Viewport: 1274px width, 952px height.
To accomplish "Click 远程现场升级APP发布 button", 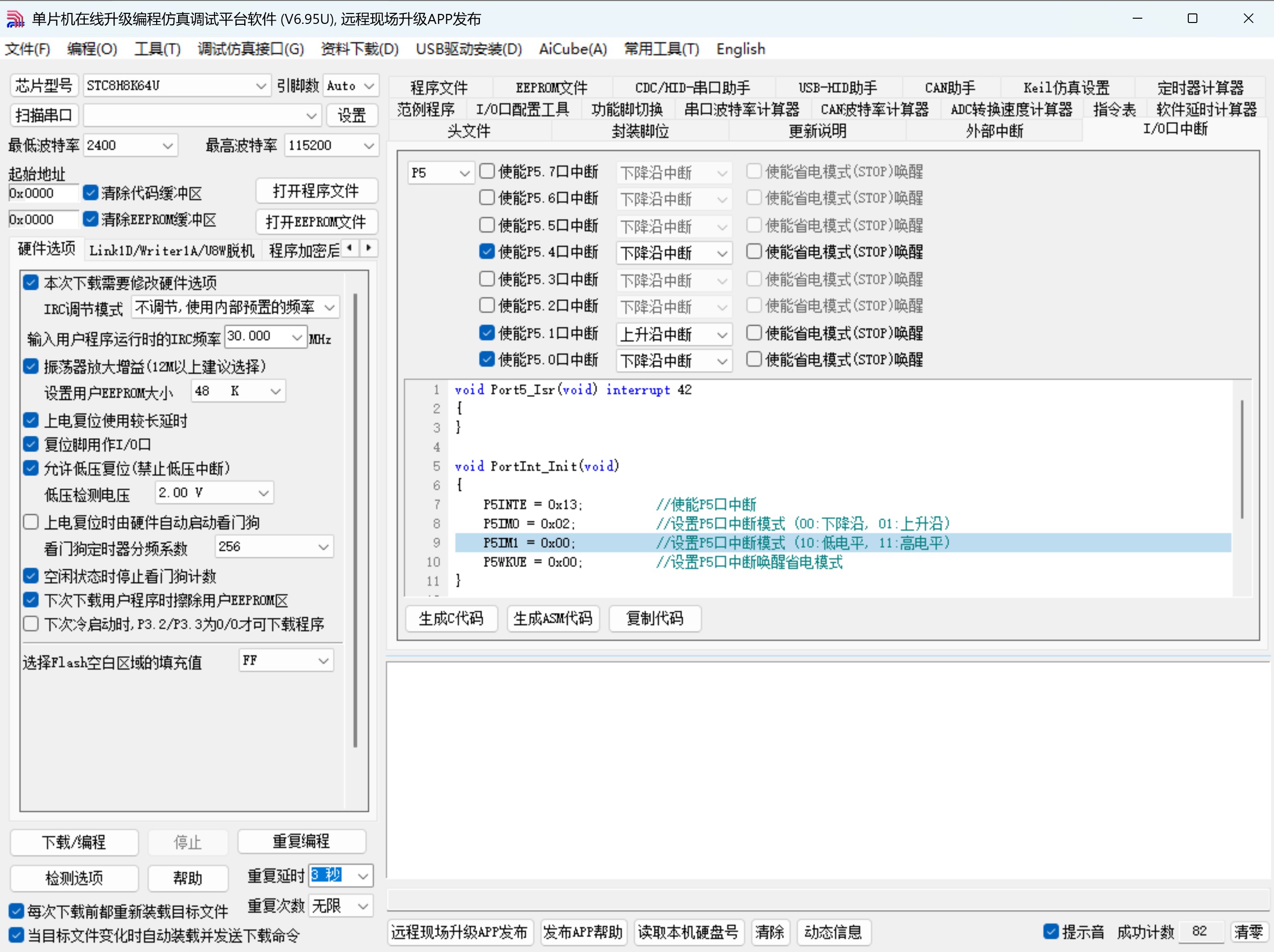I will pyautogui.click(x=460, y=932).
